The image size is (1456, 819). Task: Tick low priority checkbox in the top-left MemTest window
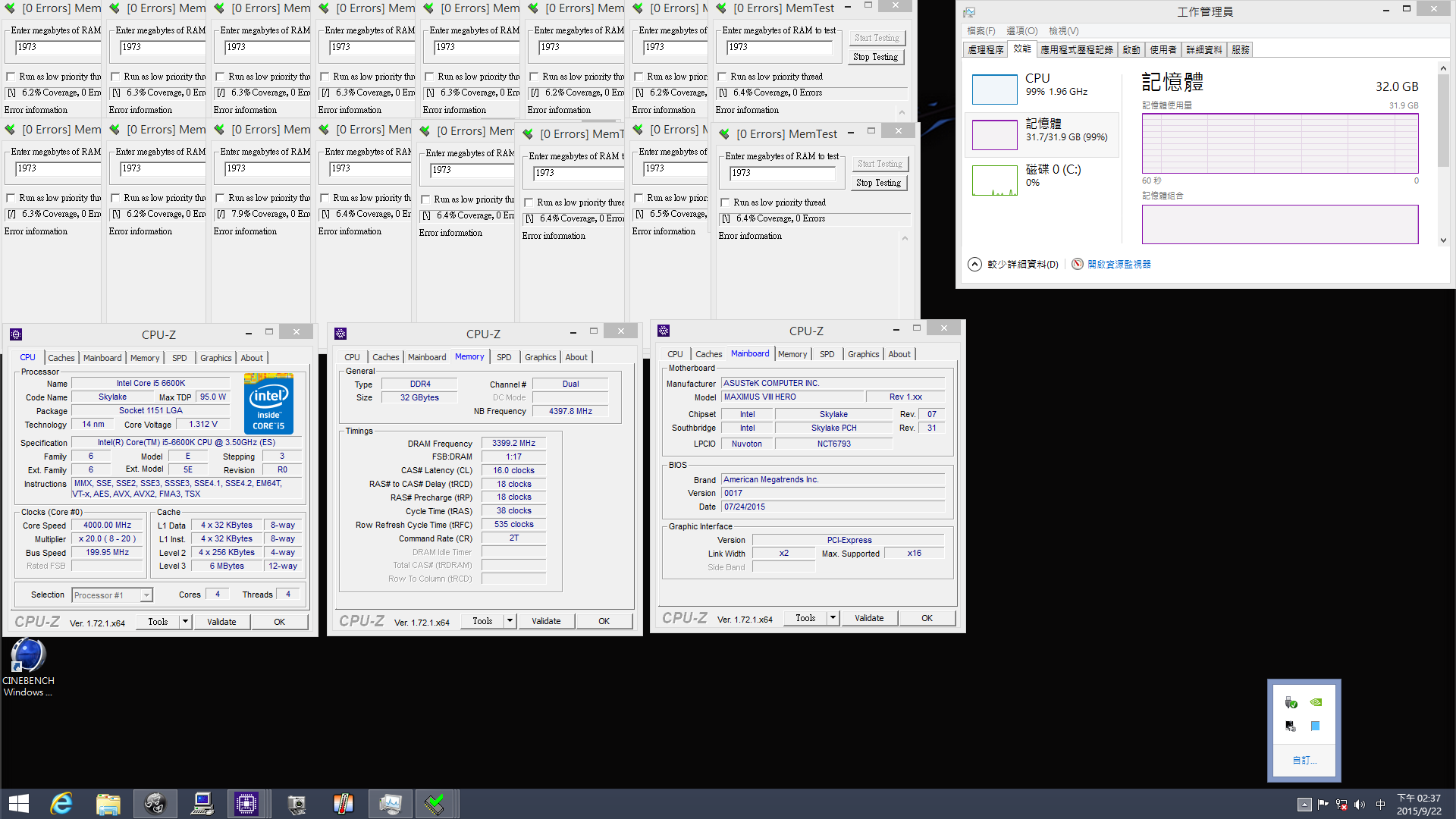[11, 77]
